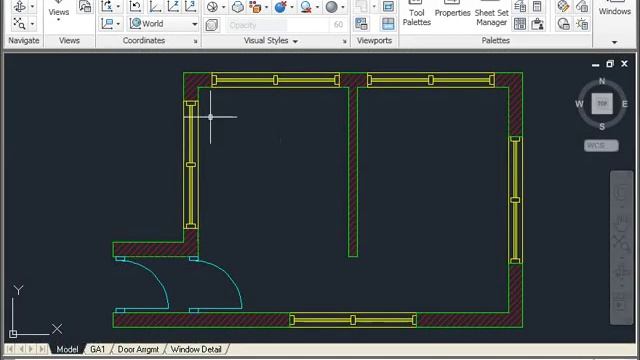Screen dimensions: 640x360
Task: Click N on the ViewCube compass
Action: click(x=602, y=81)
